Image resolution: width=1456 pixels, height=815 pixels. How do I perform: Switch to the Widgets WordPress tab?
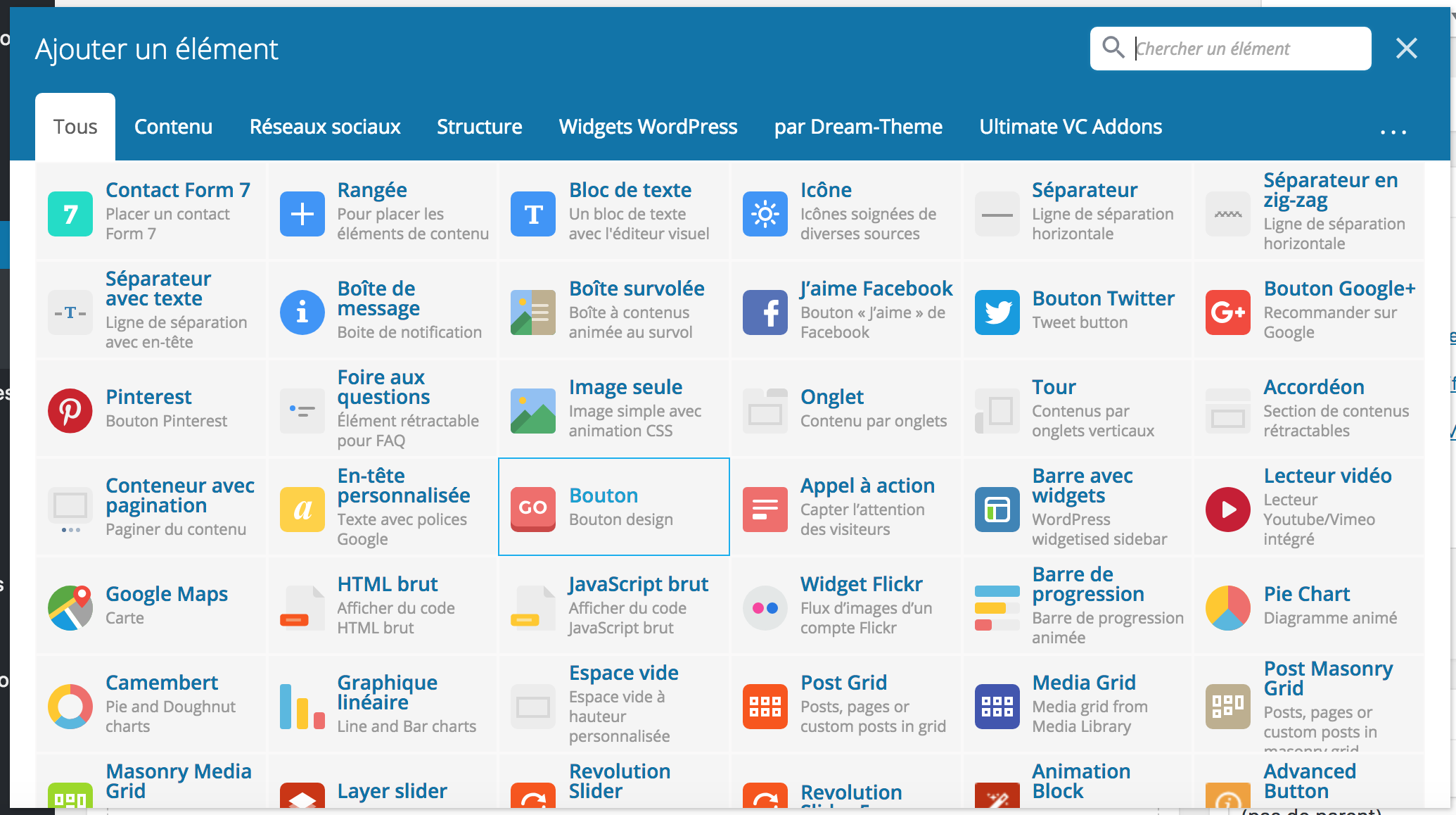pos(648,127)
